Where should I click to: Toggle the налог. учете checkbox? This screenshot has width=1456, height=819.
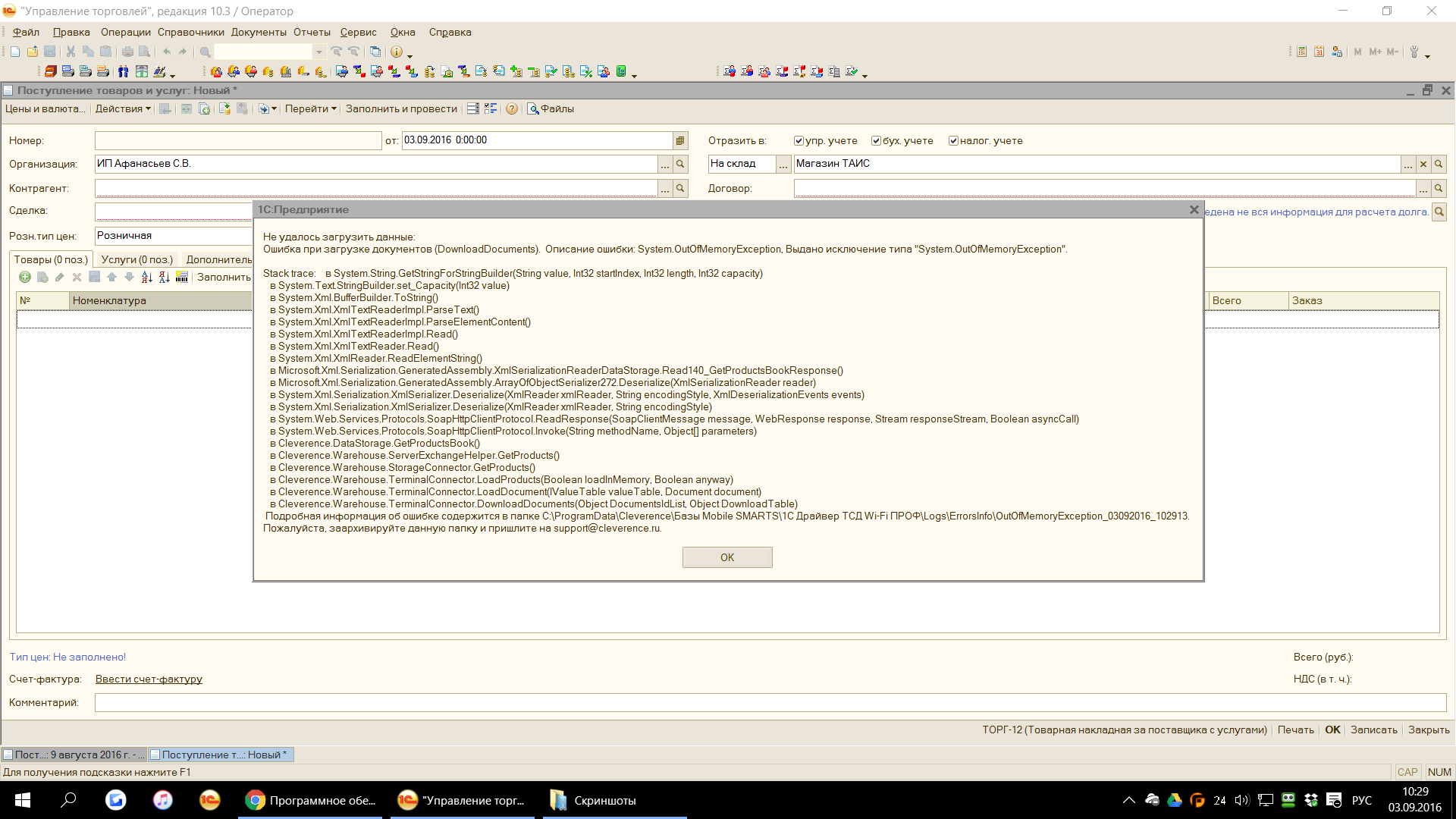[x=953, y=140]
